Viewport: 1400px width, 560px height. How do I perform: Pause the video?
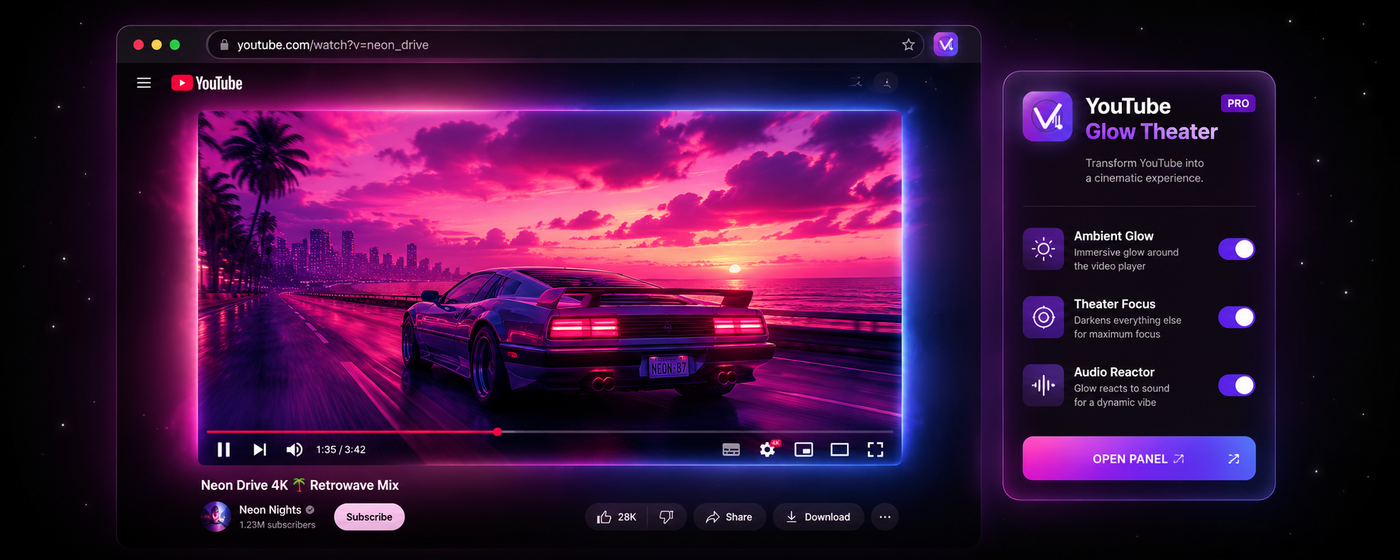(224, 450)
